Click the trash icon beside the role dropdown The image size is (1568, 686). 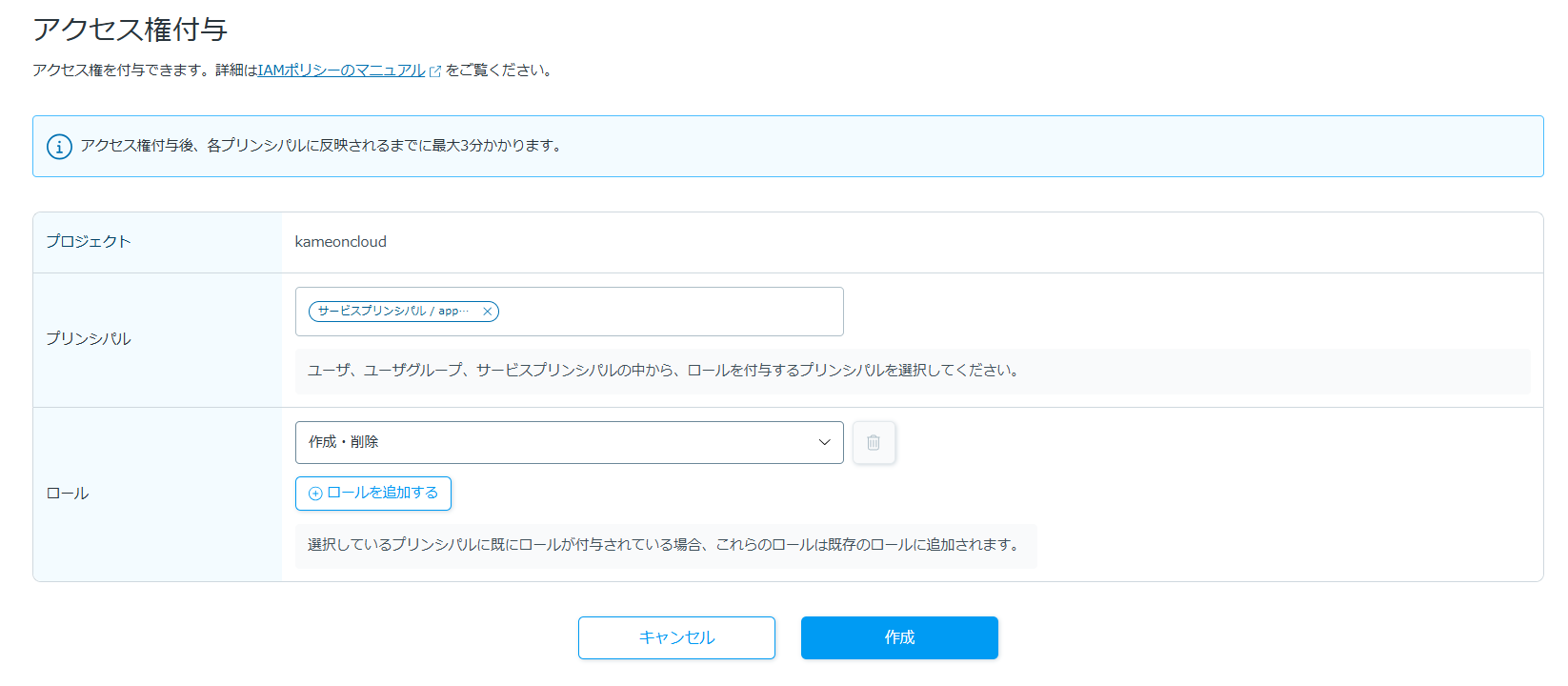874,442
